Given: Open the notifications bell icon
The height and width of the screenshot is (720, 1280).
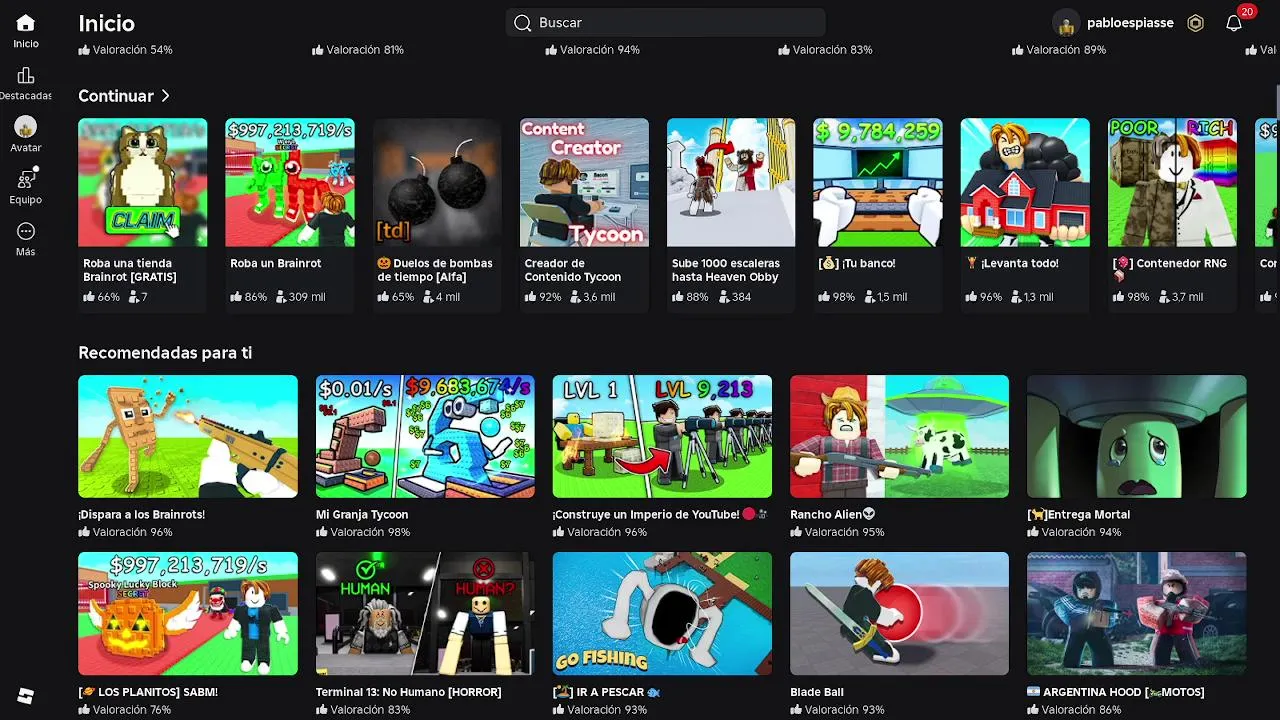Looking at the screenshot, I should [x=1234, y=23].
